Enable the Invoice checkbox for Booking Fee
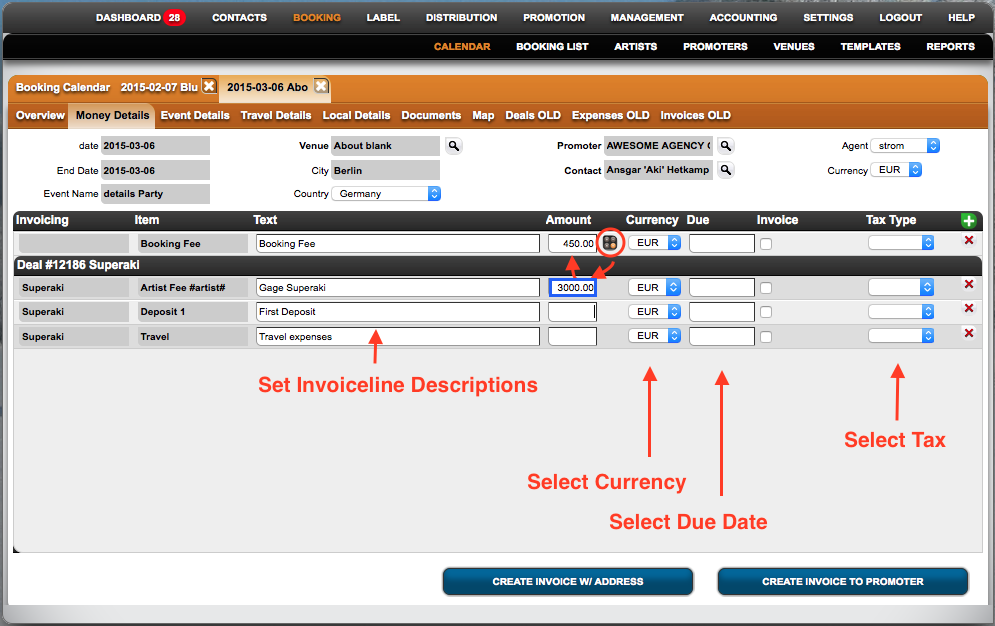 click(x=765, y=242)
